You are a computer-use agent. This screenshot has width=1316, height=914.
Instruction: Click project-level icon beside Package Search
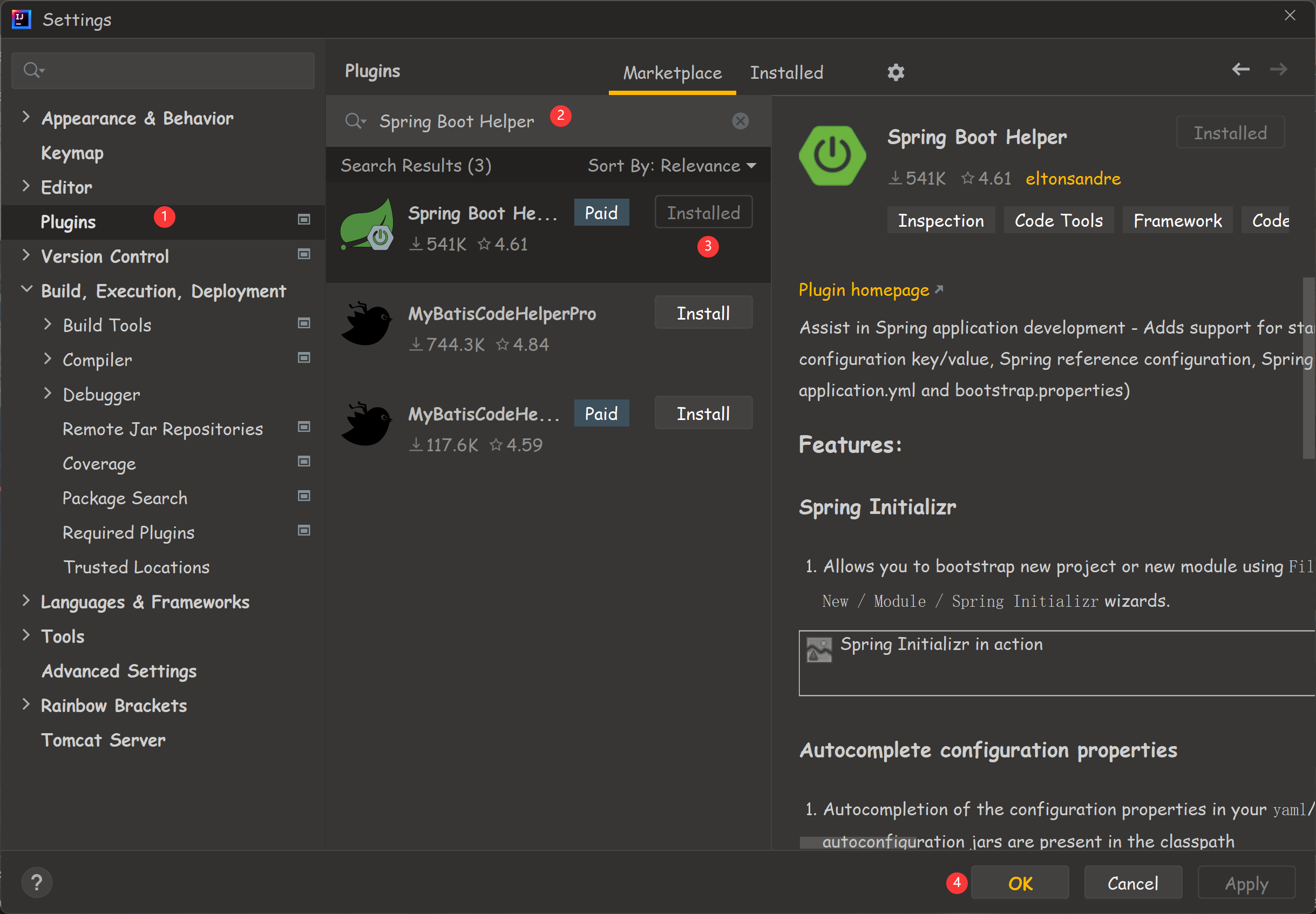[304, 496]
